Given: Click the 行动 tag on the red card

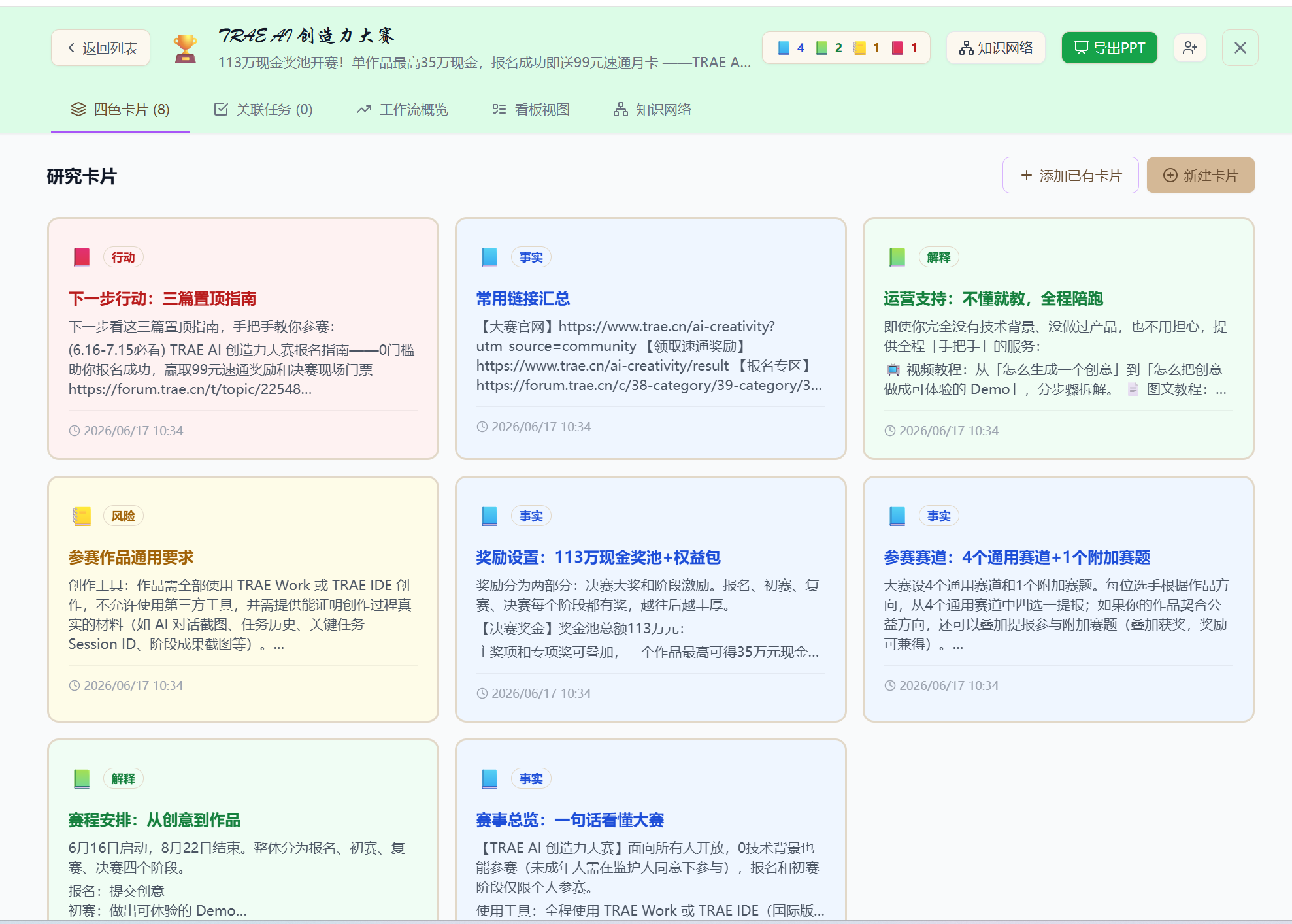Looking at the screenshot, I should click(123, 257).
